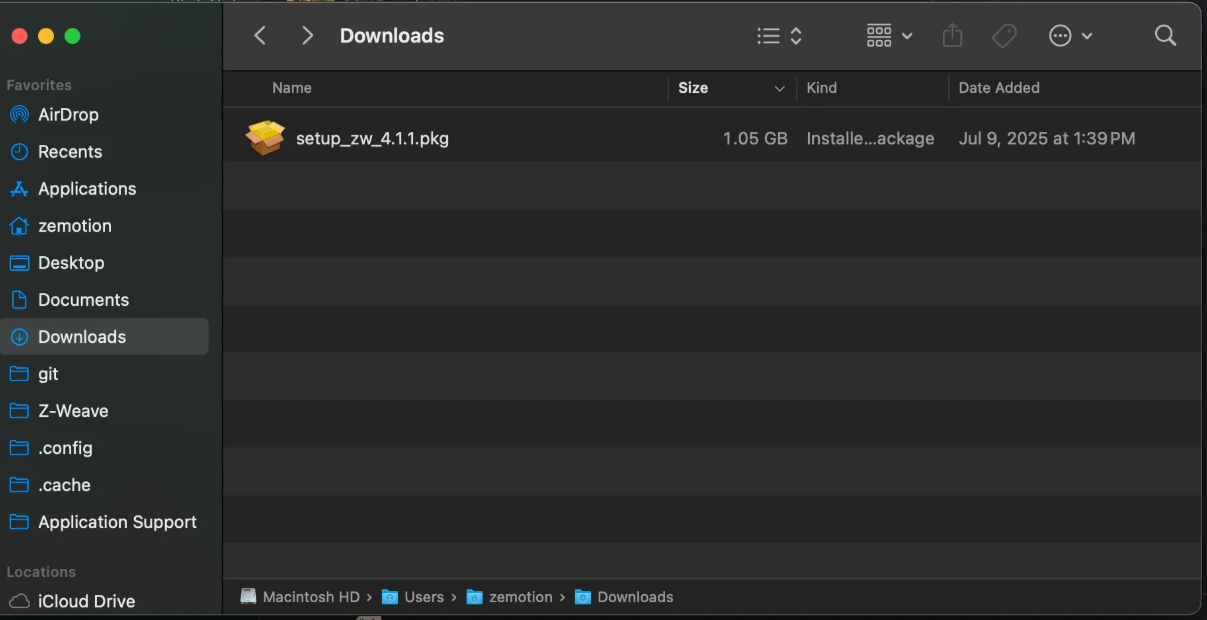Open the Edit Tags icon
Image resolution: width=1207 pixels, height=620 pixels.
coord(1003,35)
